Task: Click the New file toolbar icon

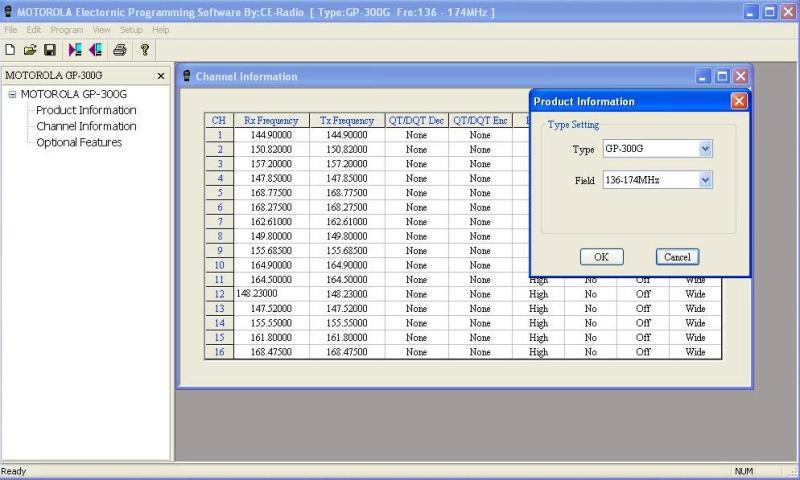Action: coord(10,49)
